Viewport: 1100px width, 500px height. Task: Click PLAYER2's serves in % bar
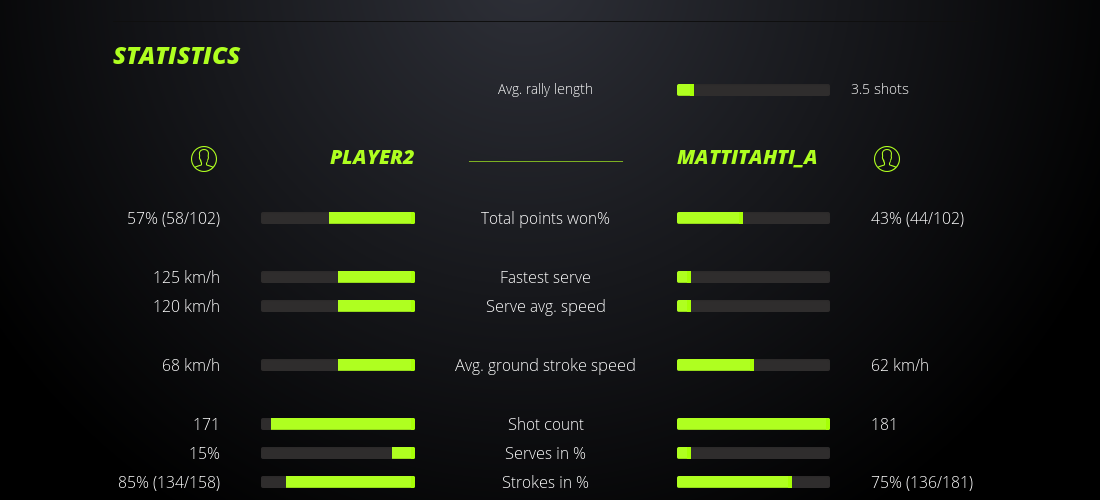[338, 453]
